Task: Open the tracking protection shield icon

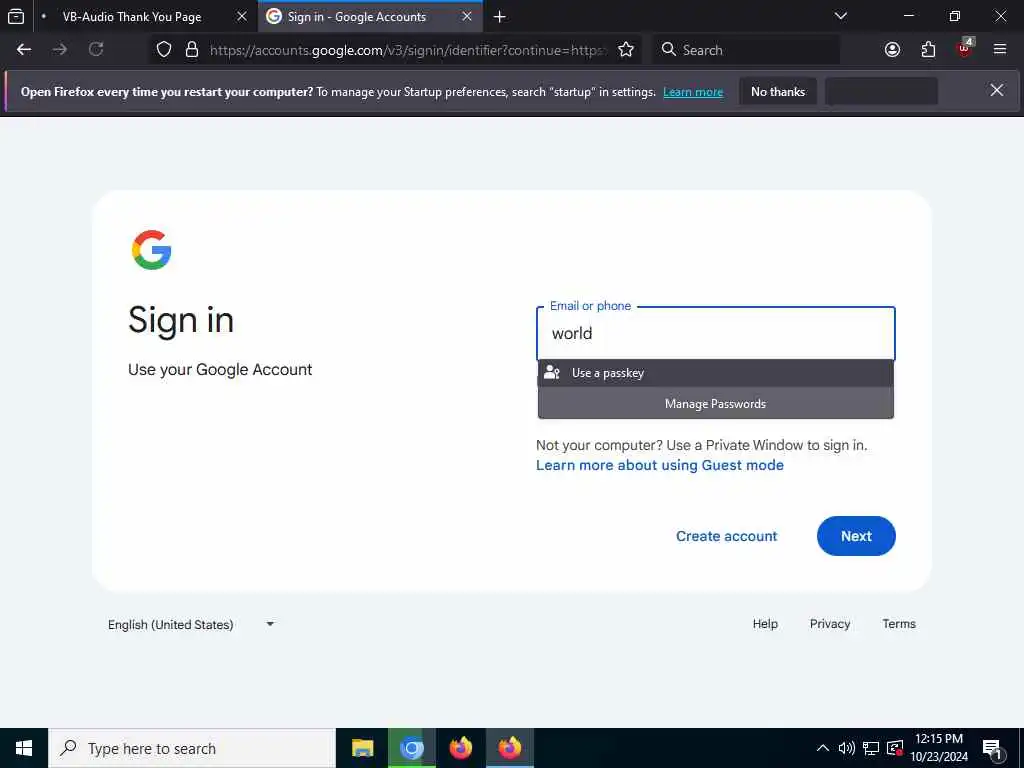Action: coord(164,50)
